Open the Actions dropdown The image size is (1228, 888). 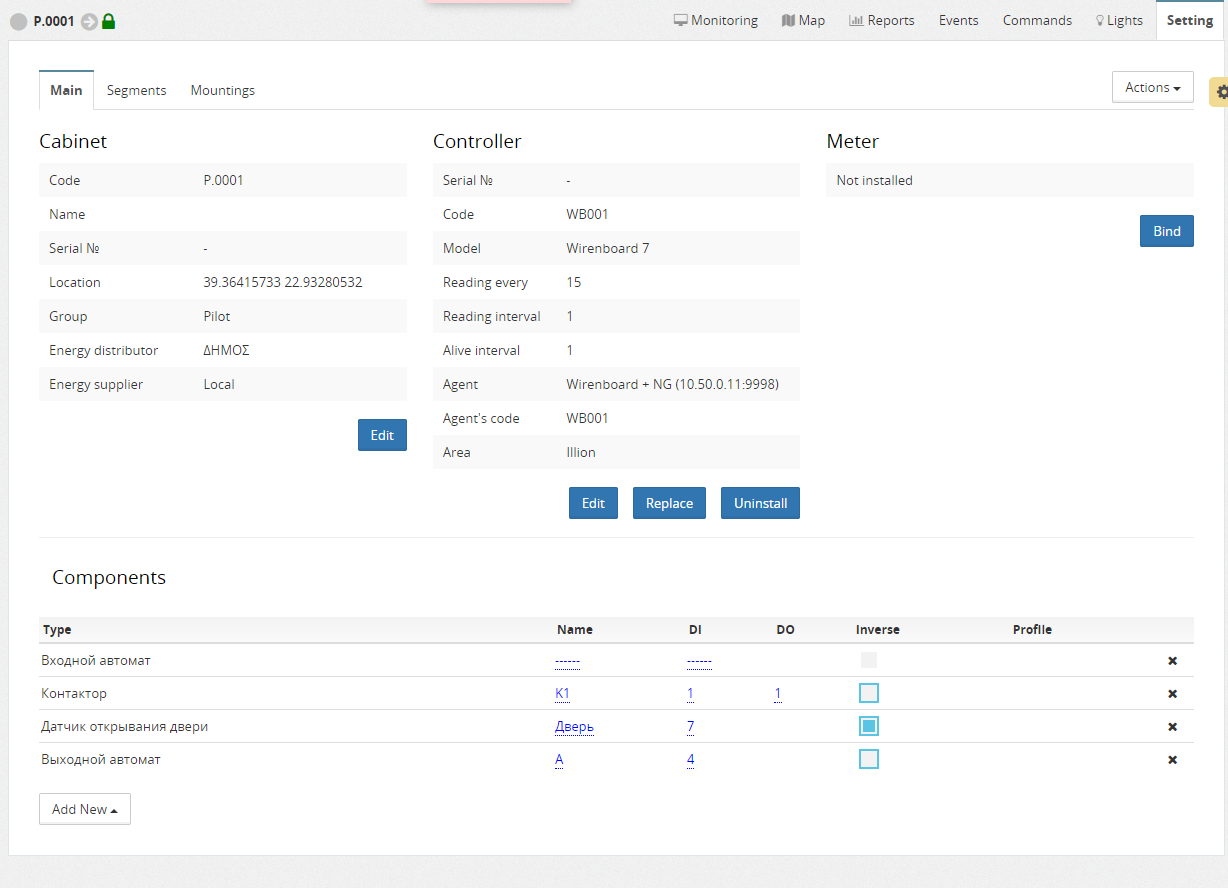tap(1152, 87)
